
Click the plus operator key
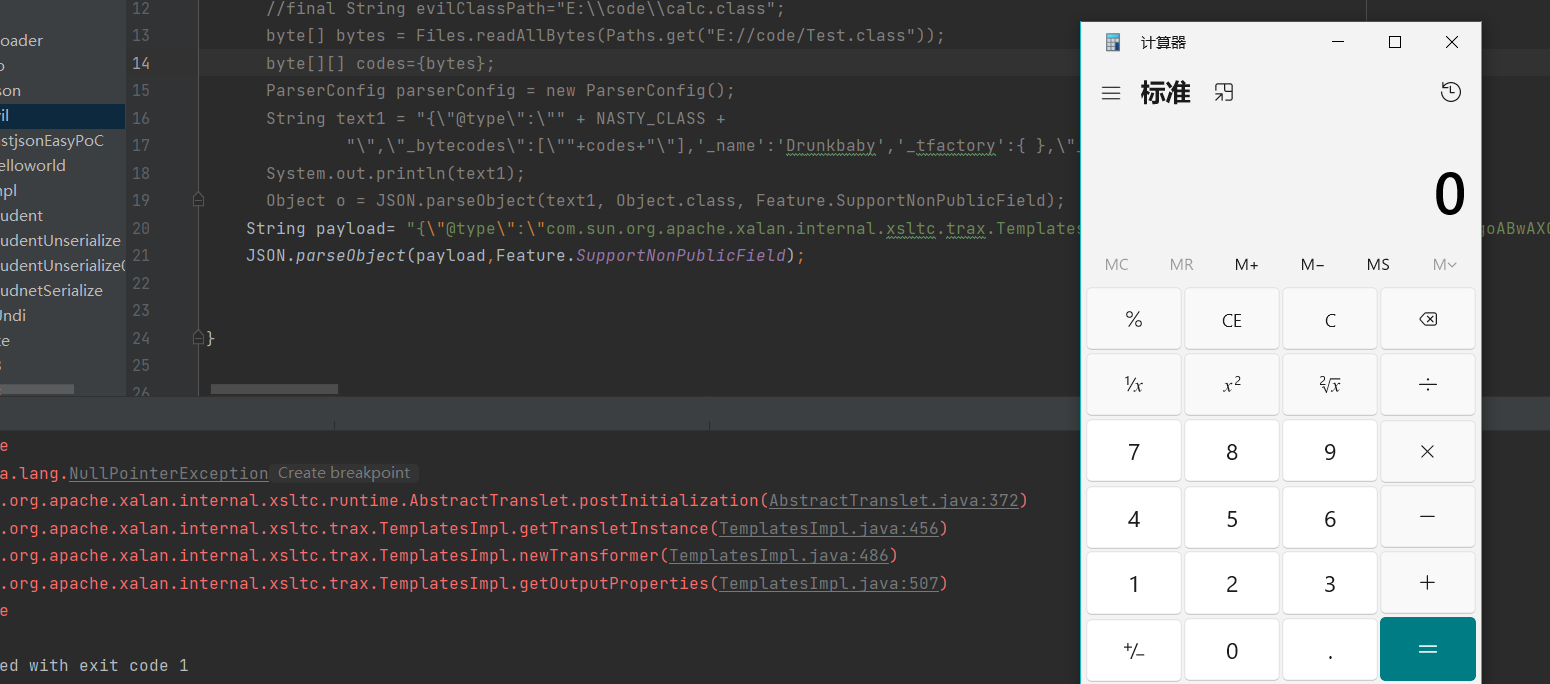1428,583
